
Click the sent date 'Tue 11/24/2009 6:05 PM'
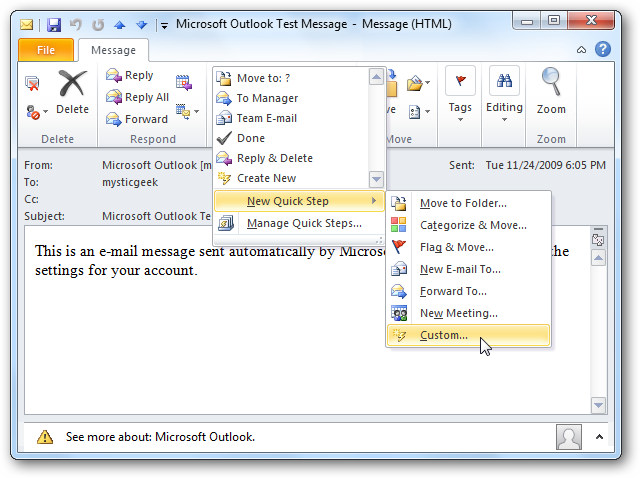pyautogui.click(x=545, y=165)
